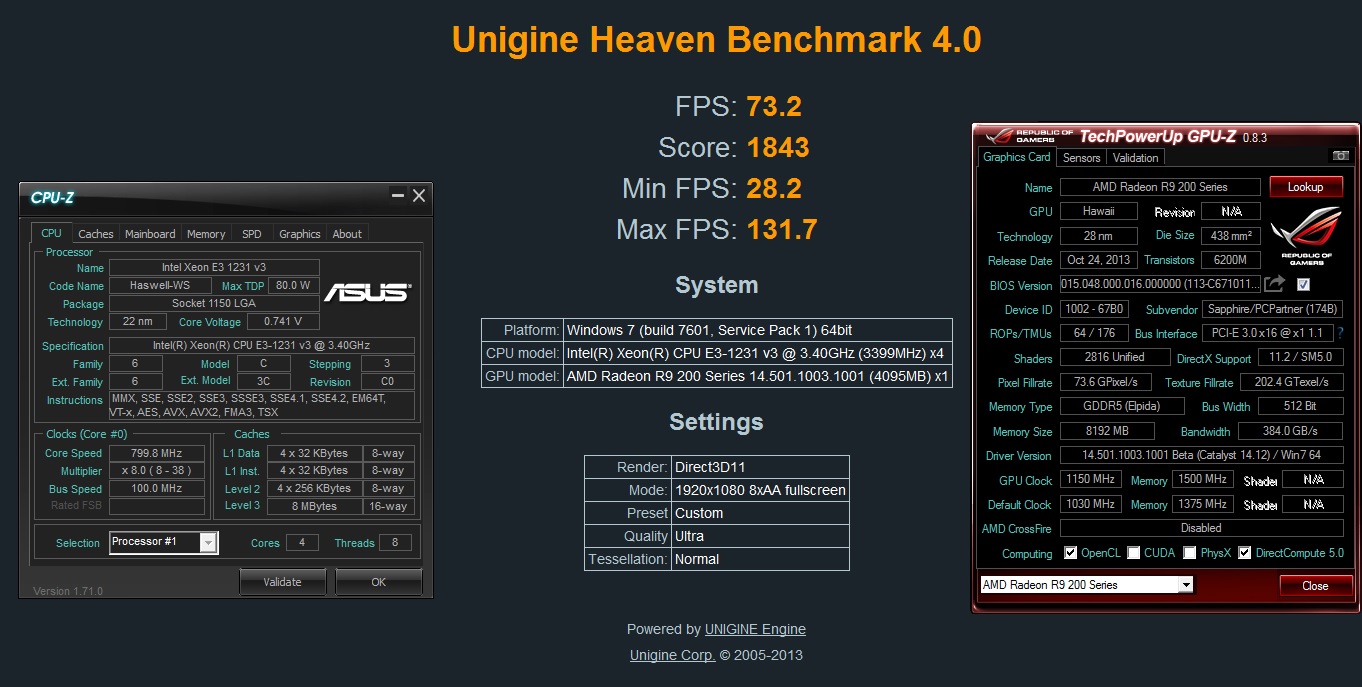Viewport: 1362px width, 687px height.
Task: Click the GPU field showing Hawaii
Action: point(1099,211)
